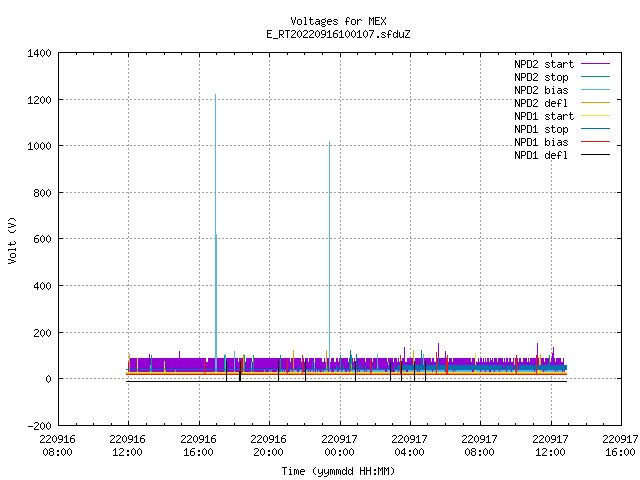Click the 220916 12:00 x-axis label
This screenshot has height=480, width=640.
coord(128,446)
